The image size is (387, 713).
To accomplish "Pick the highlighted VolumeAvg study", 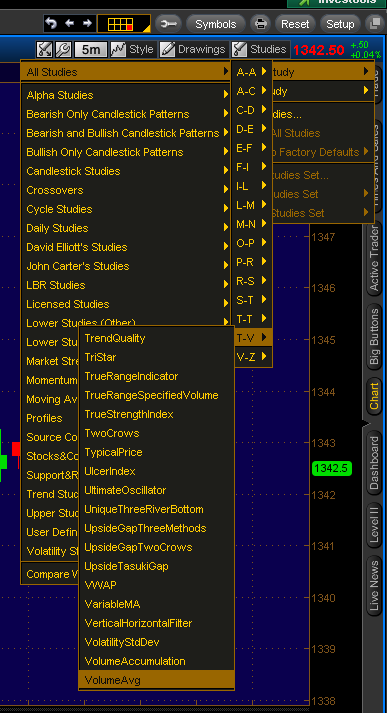I will pyautogui.click(x=156, y=680).
